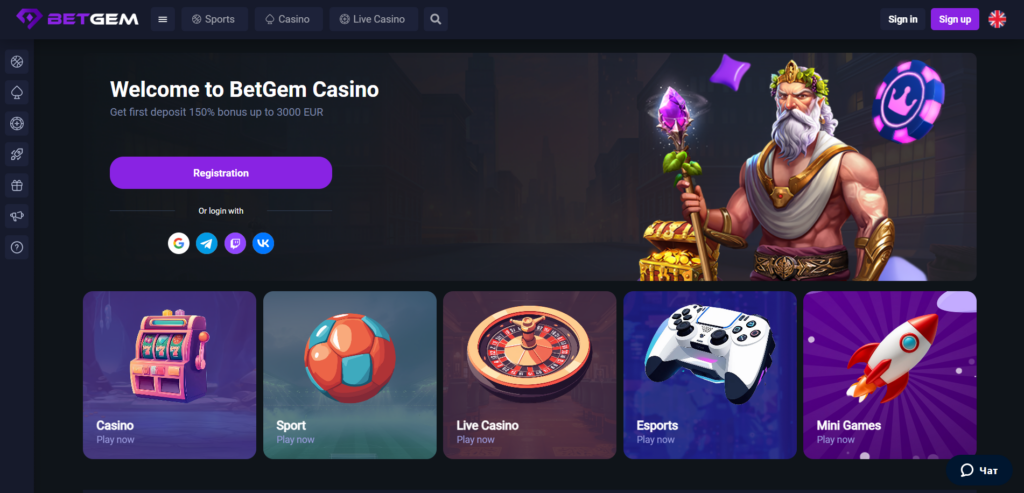Go to Sports in top navigation

click(214, 19)
